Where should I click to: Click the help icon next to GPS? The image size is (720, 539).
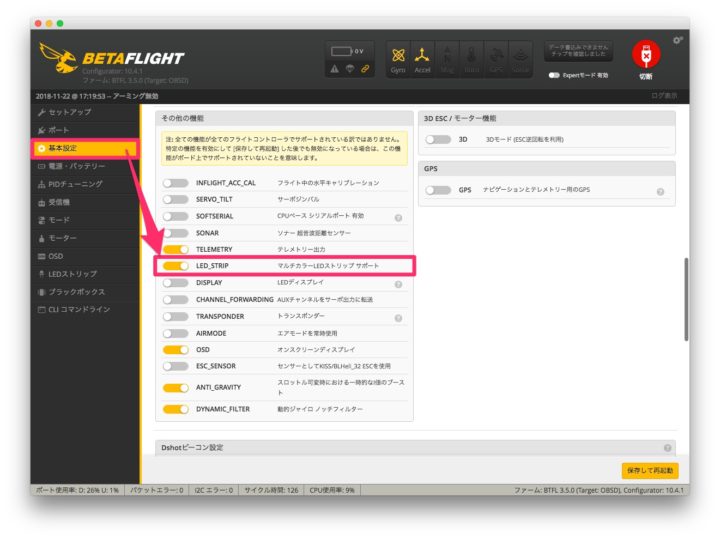tap(660, 190)
